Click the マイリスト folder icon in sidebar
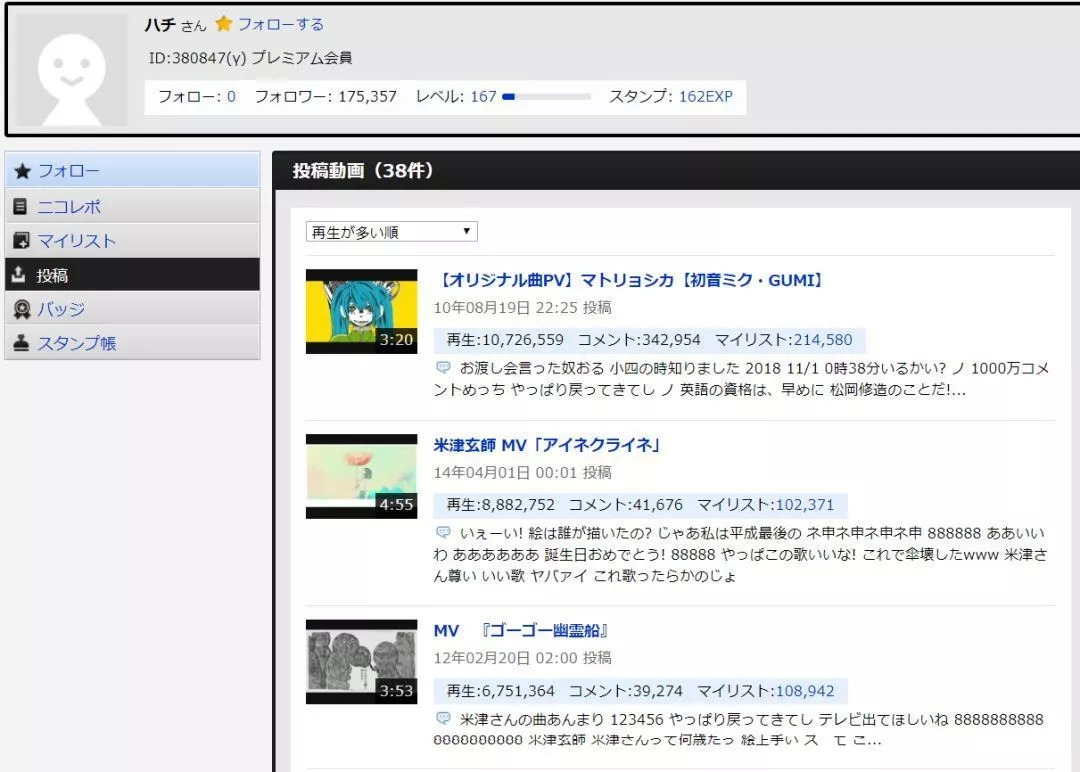 coord(21,241)
